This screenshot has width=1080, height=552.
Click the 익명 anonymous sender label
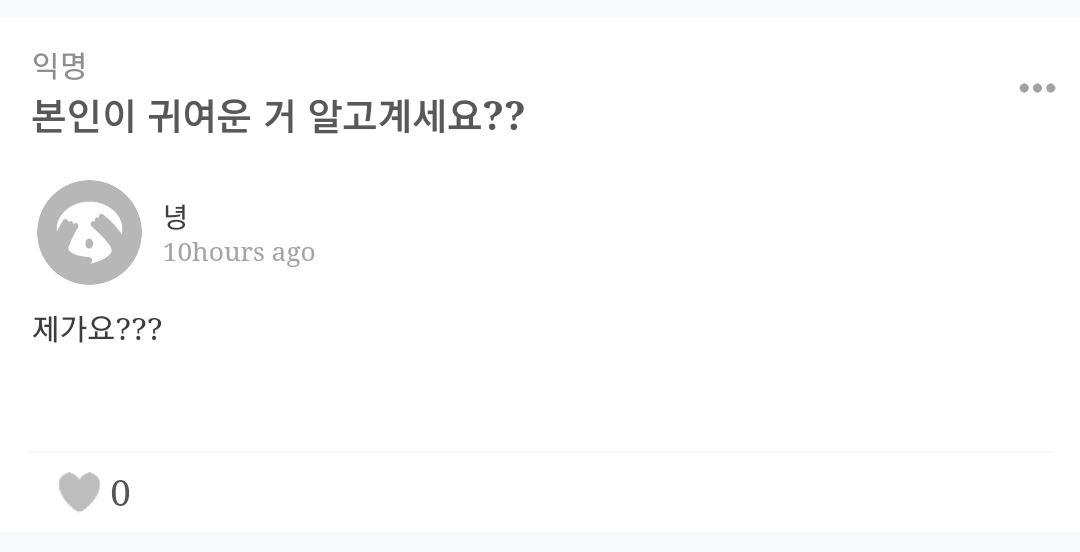[59, 66]
